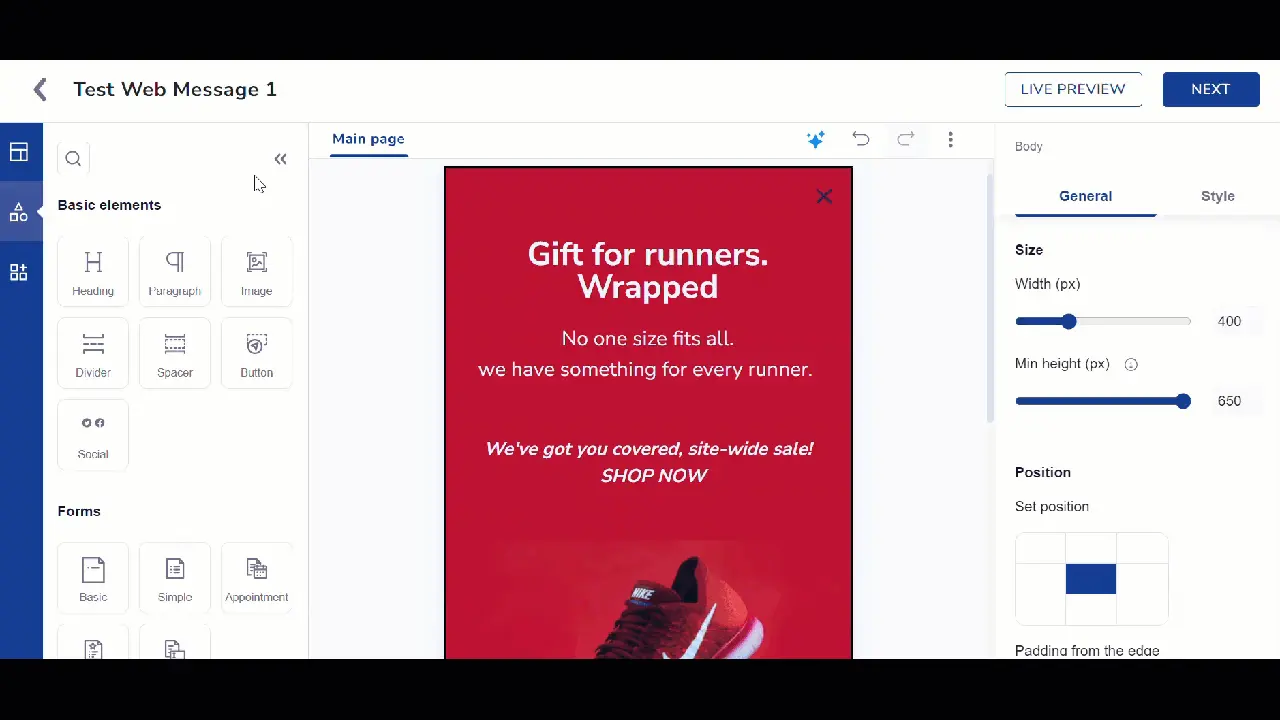The height and width of the screenshot is (720, 1280).
Task: Click the Body breadcrumb label
Action: pyautogui.click(x=1029, y=146)
